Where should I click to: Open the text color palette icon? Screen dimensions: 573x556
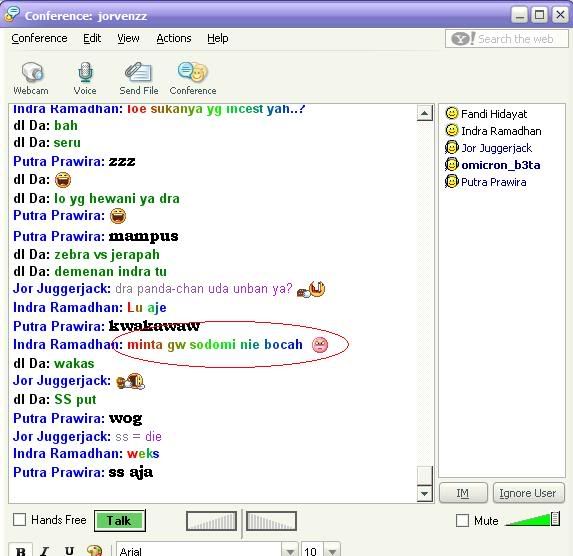pos(95,551)
